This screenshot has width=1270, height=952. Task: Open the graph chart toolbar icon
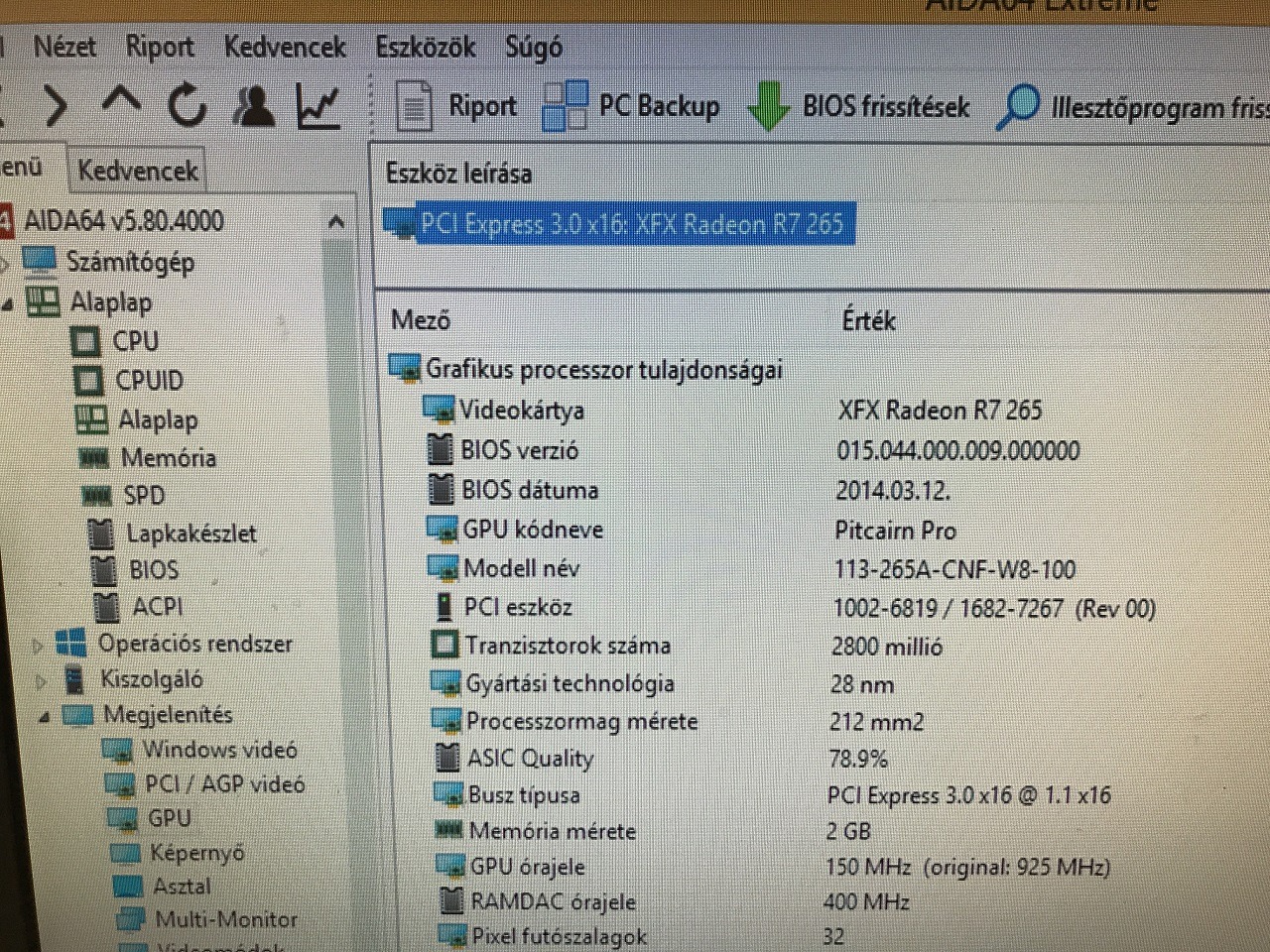(x=318, y=106)
